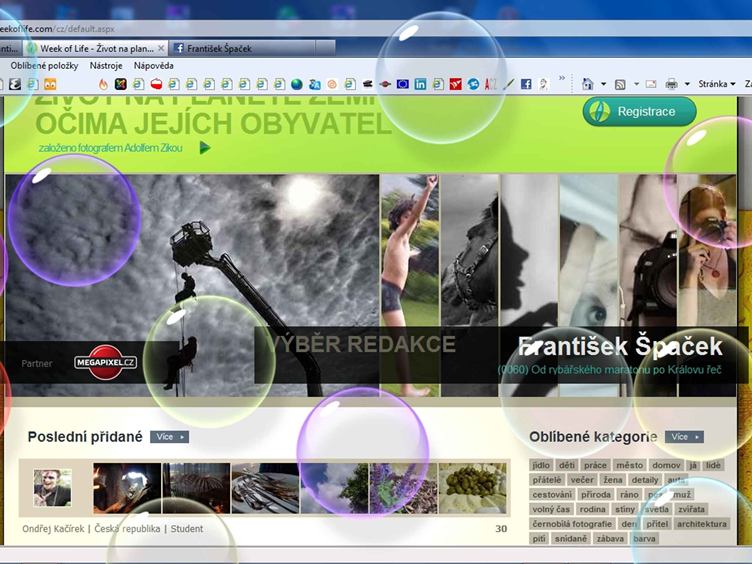Select the zvířata category tag
This screenshot has width=752, height=564.
[x=691, y=509]
